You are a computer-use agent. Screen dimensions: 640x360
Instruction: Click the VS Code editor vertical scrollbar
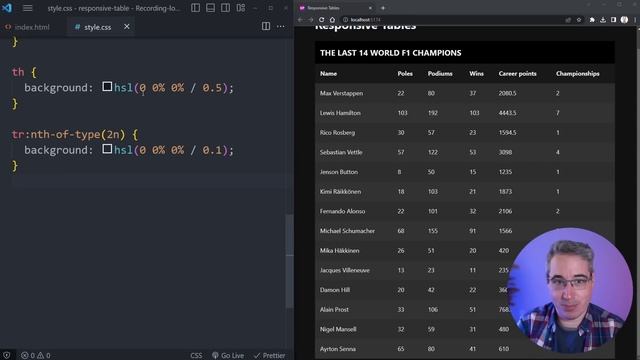pos(289,261)
